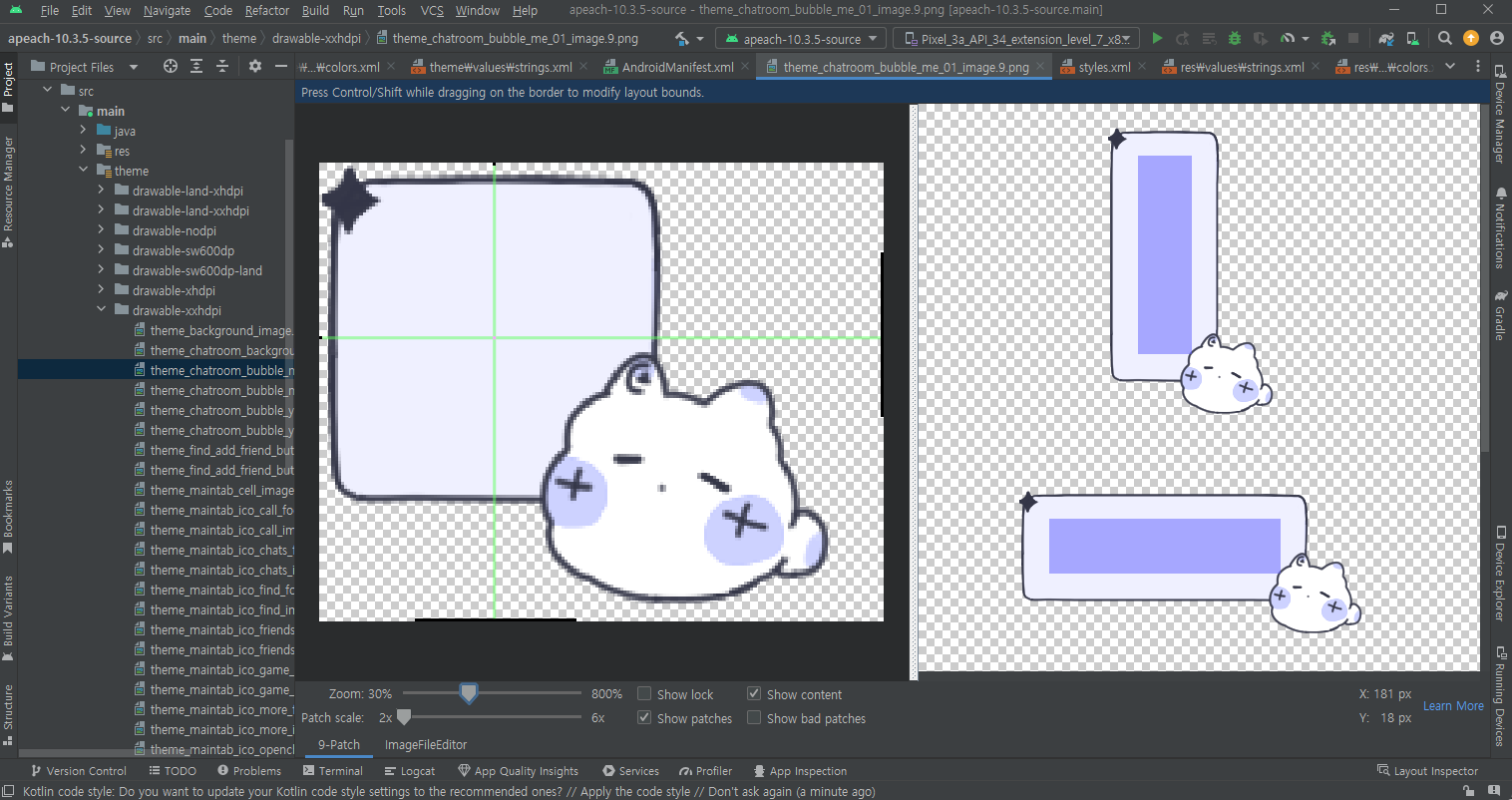Open App Quality Insights tool window
This screenshot has width=1512, height=800.
pos(518,770)
